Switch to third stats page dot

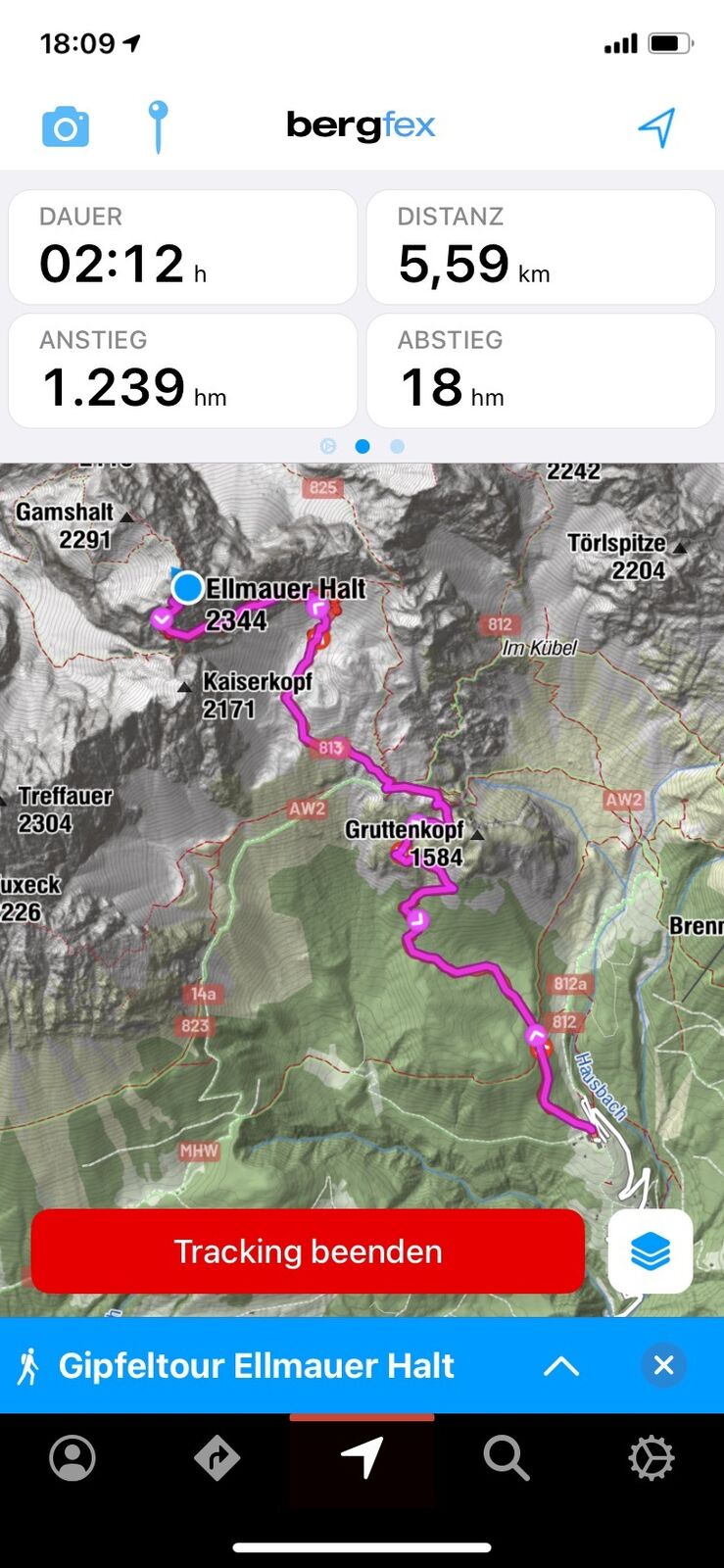coord(397,446)
